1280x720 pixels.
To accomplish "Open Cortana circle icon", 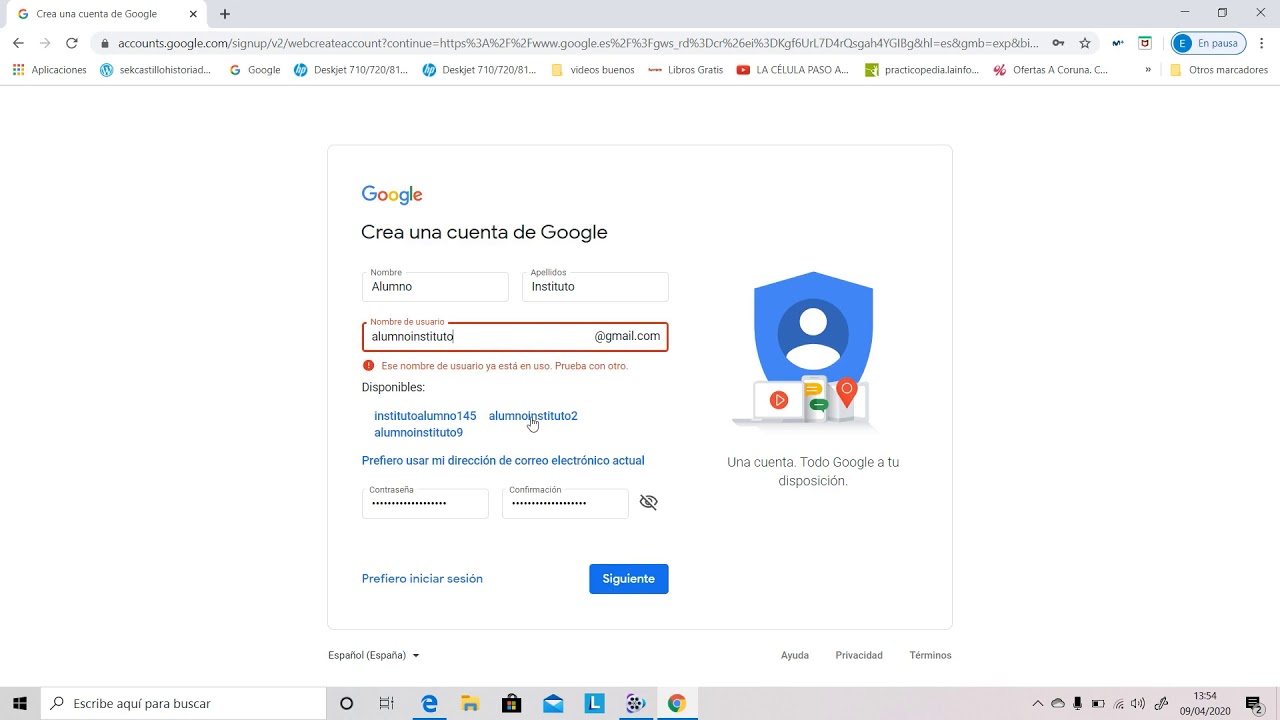I will (346, 704).
